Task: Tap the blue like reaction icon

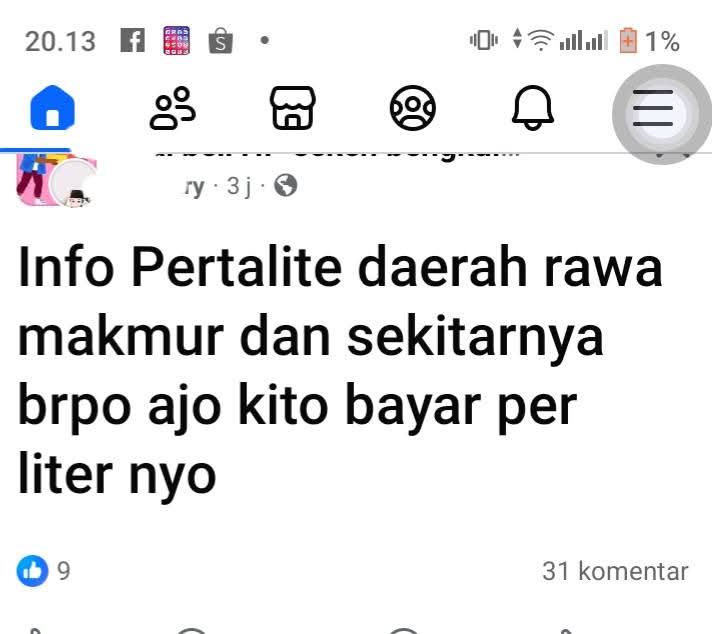Action: coord(32,570)
